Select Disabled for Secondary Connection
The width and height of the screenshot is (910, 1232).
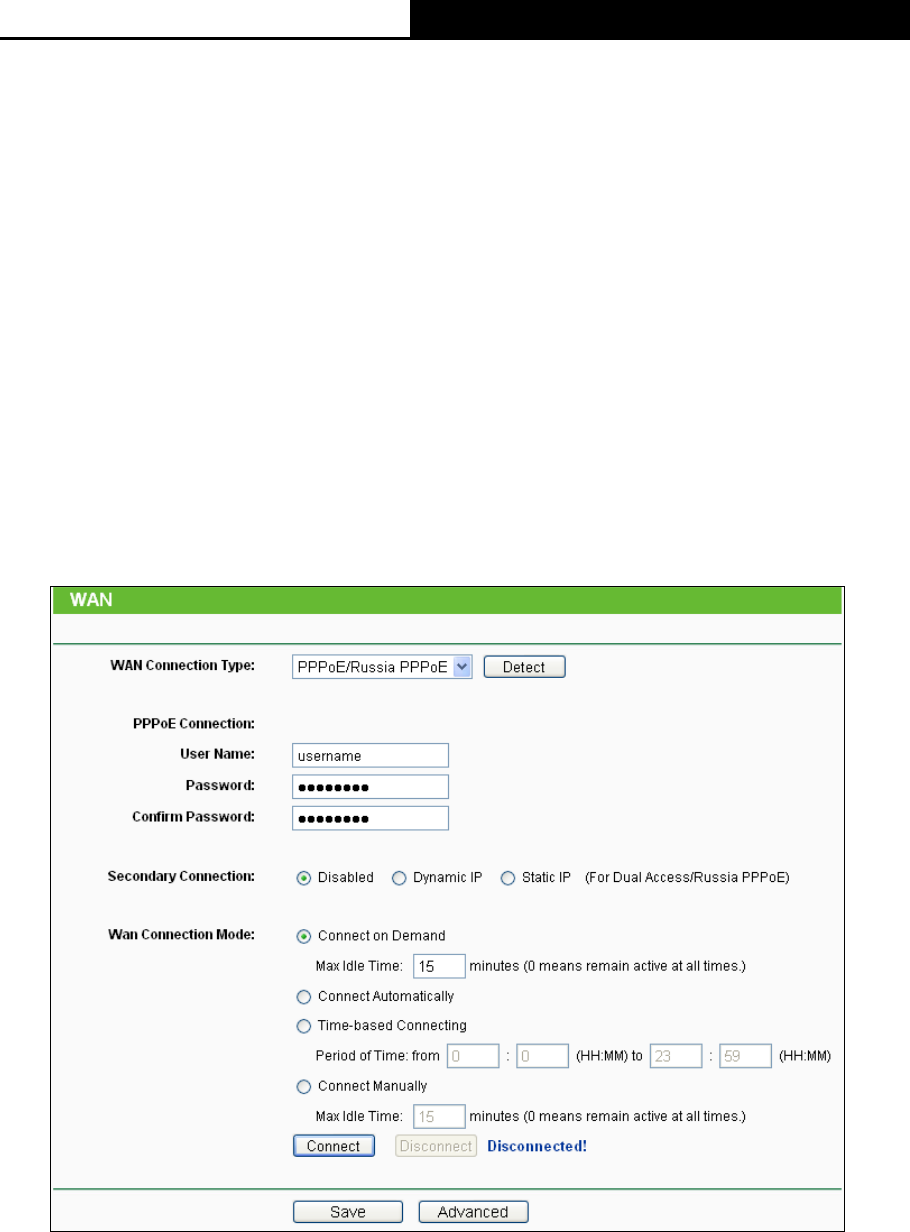click(x=304, y=878)
